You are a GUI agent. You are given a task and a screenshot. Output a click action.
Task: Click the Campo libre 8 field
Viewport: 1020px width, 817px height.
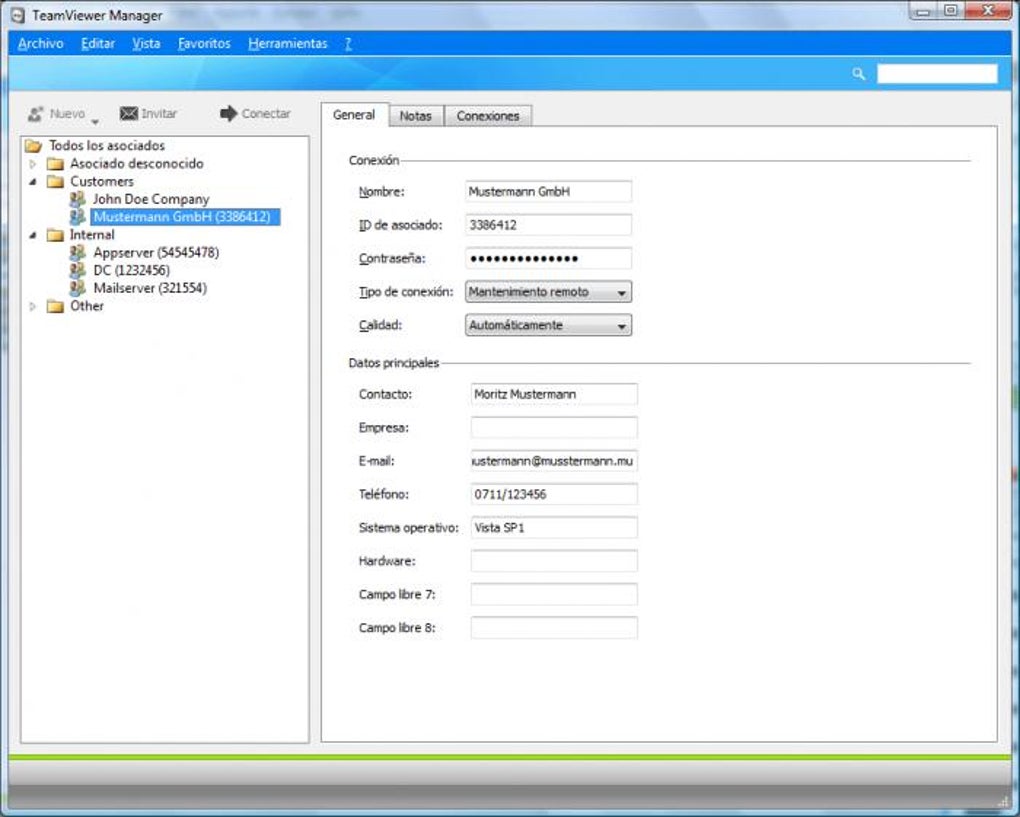(554, 628)
